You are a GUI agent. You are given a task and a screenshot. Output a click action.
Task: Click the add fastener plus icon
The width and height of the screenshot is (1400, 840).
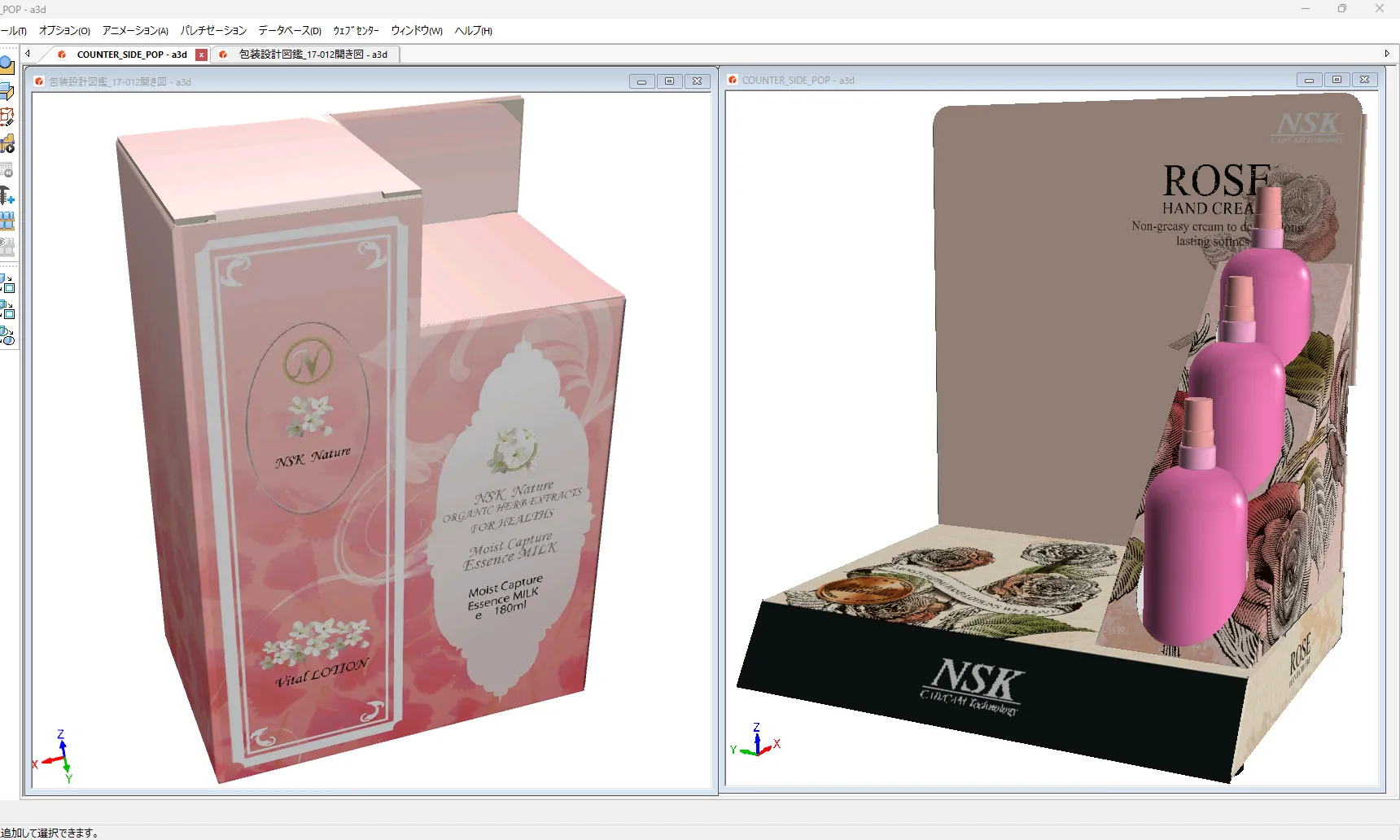(7, 196)
